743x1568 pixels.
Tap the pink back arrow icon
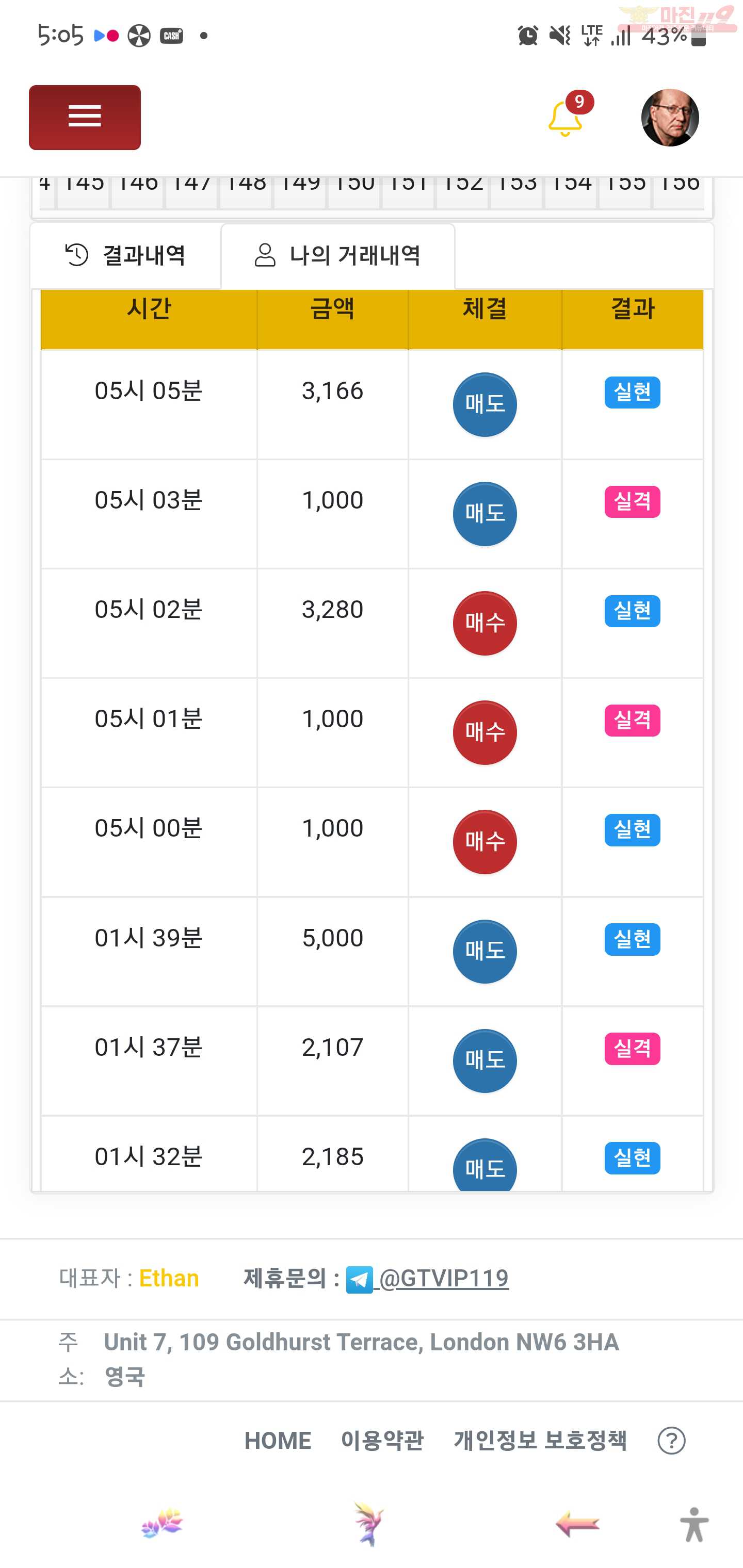point(577,1524)
